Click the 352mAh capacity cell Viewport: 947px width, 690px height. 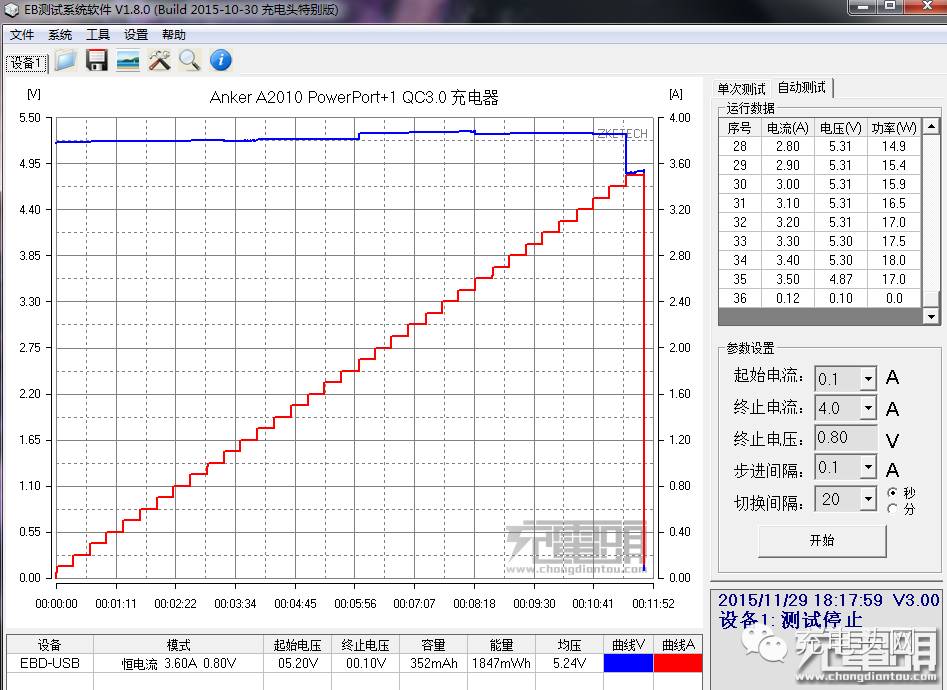click(x=433, y=663)
